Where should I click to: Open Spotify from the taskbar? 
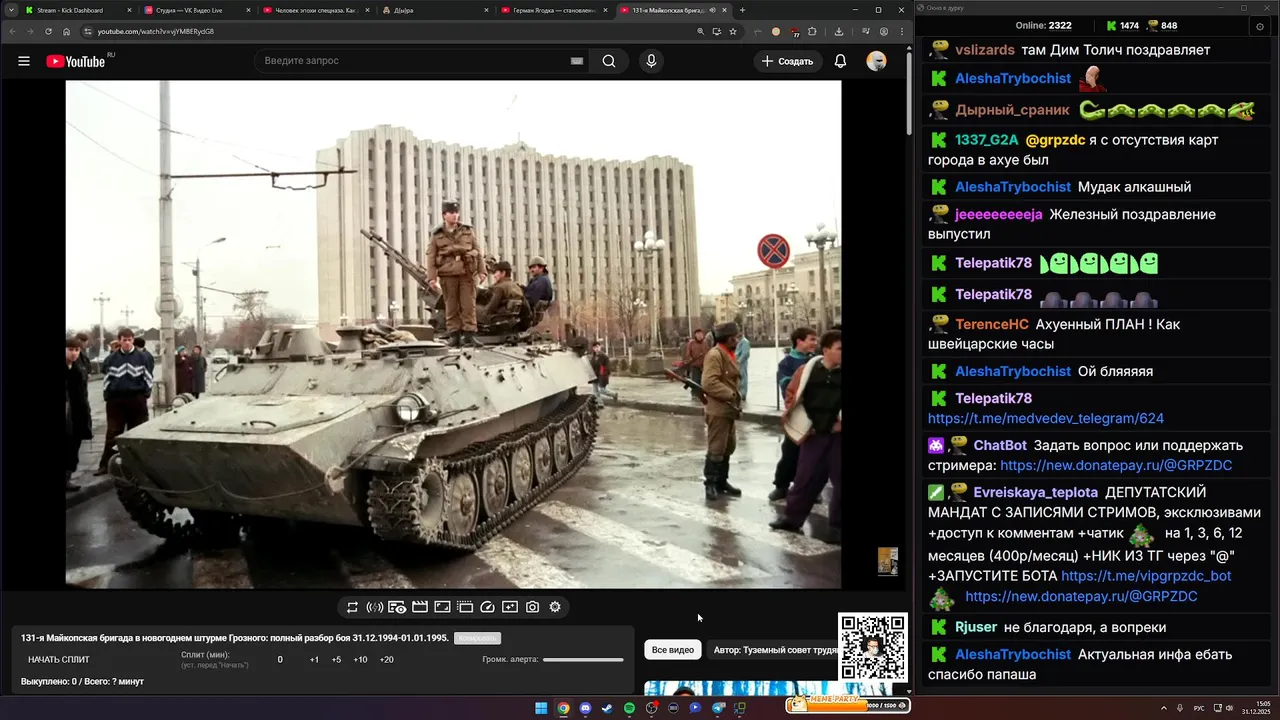pos(629,708)
